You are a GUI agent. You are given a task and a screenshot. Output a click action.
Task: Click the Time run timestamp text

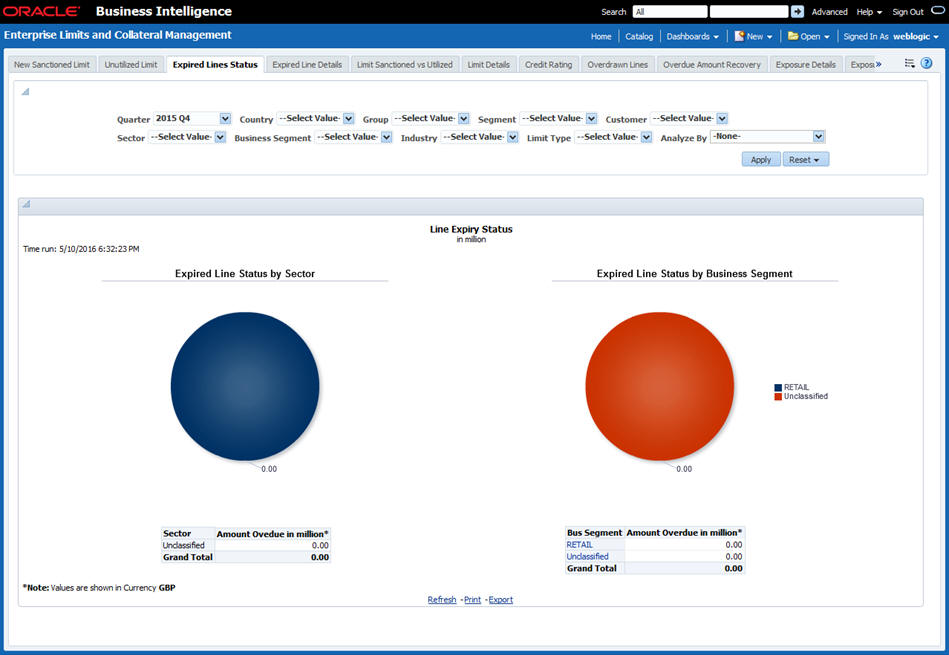[81, 249]
